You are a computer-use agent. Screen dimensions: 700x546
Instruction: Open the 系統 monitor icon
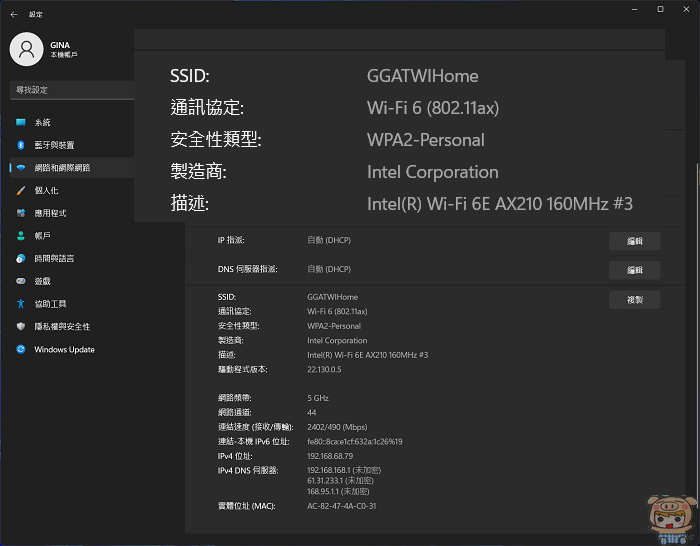click(20, 122)
